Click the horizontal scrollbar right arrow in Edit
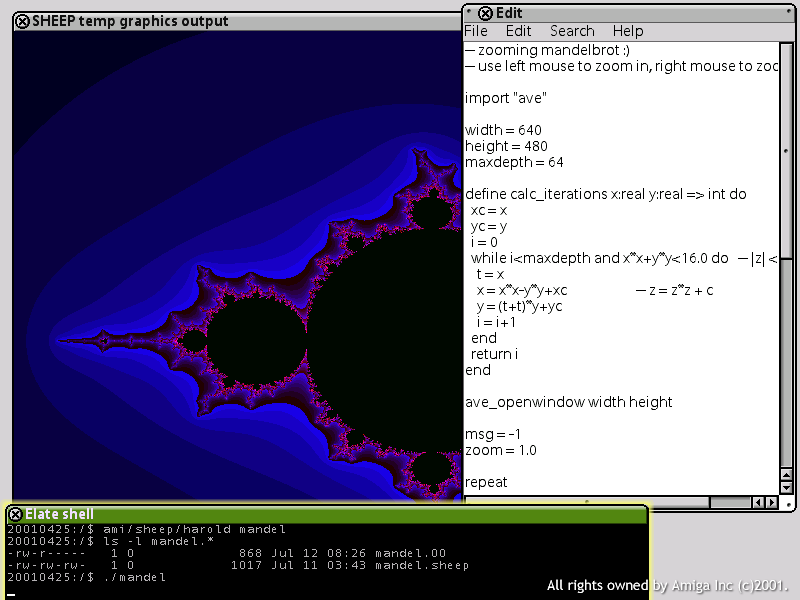 771,502
